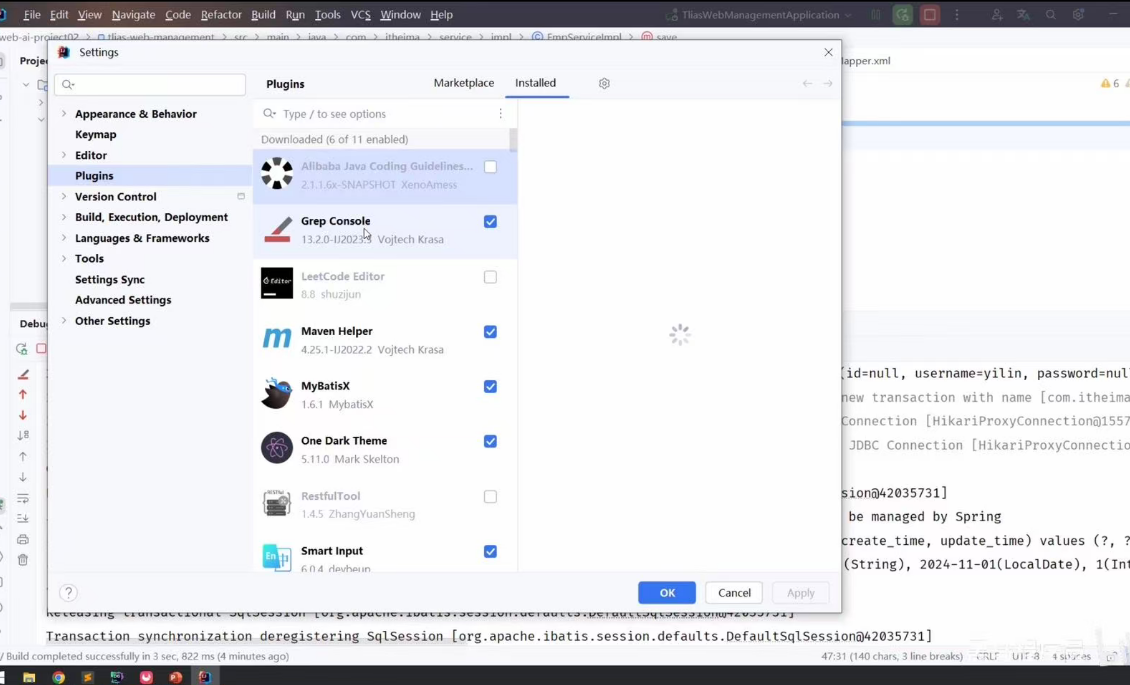Open File Explorer from the taskbar

[29, 677]
